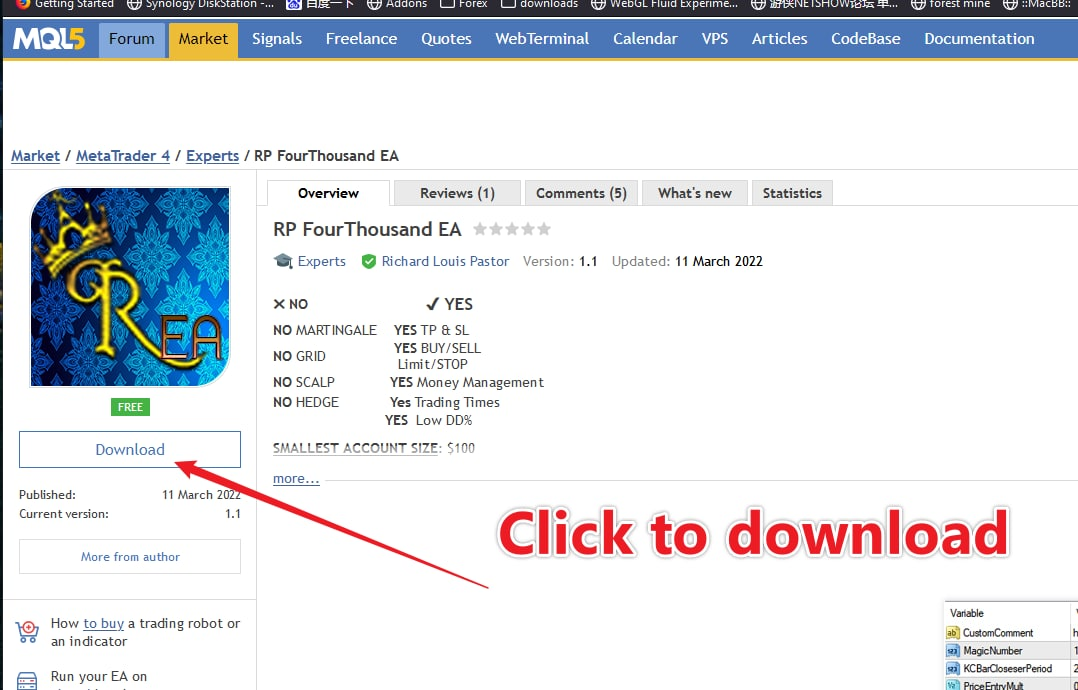The height and width of the screenshot is (690, 1078).
Task: Click Market breadcrumb link
Action: 36,156
